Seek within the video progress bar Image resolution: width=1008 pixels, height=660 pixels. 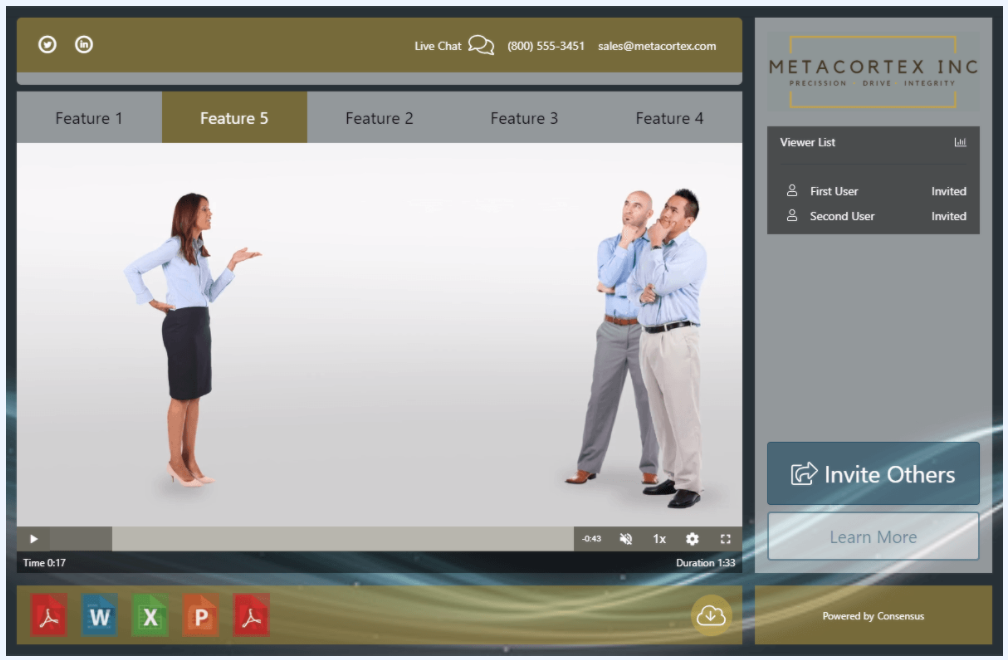point(312,539)
